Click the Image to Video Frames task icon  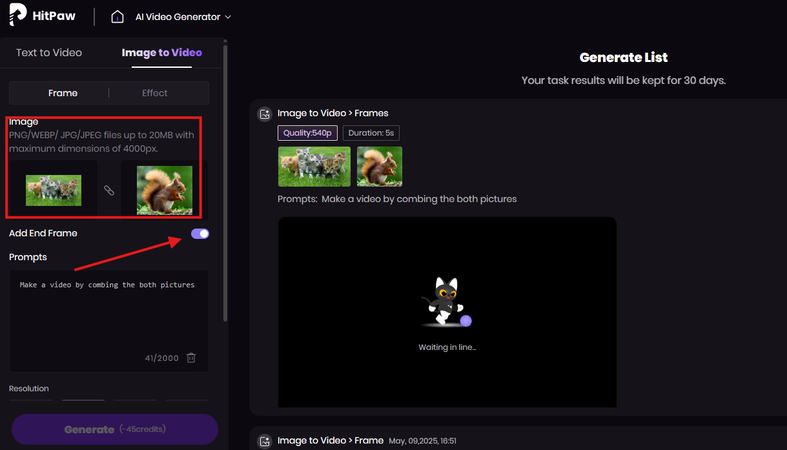pyautogui.click(x=265, y=114)
